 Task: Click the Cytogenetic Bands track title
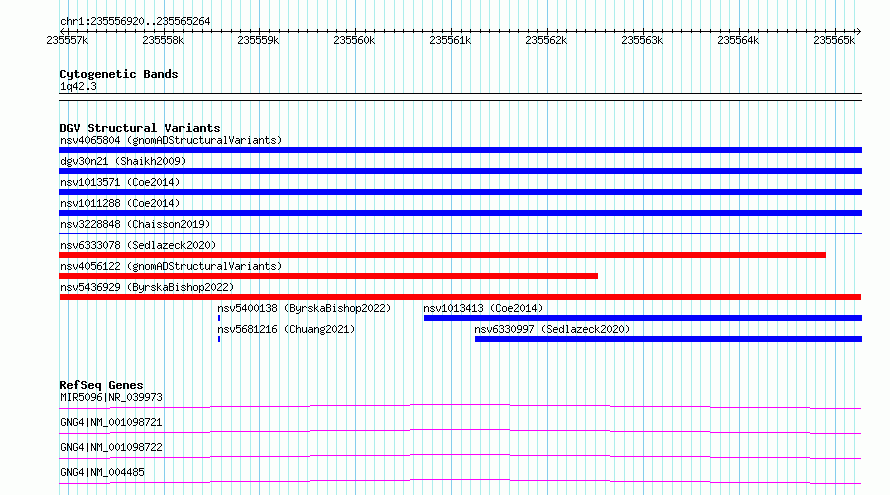[119, 74]
